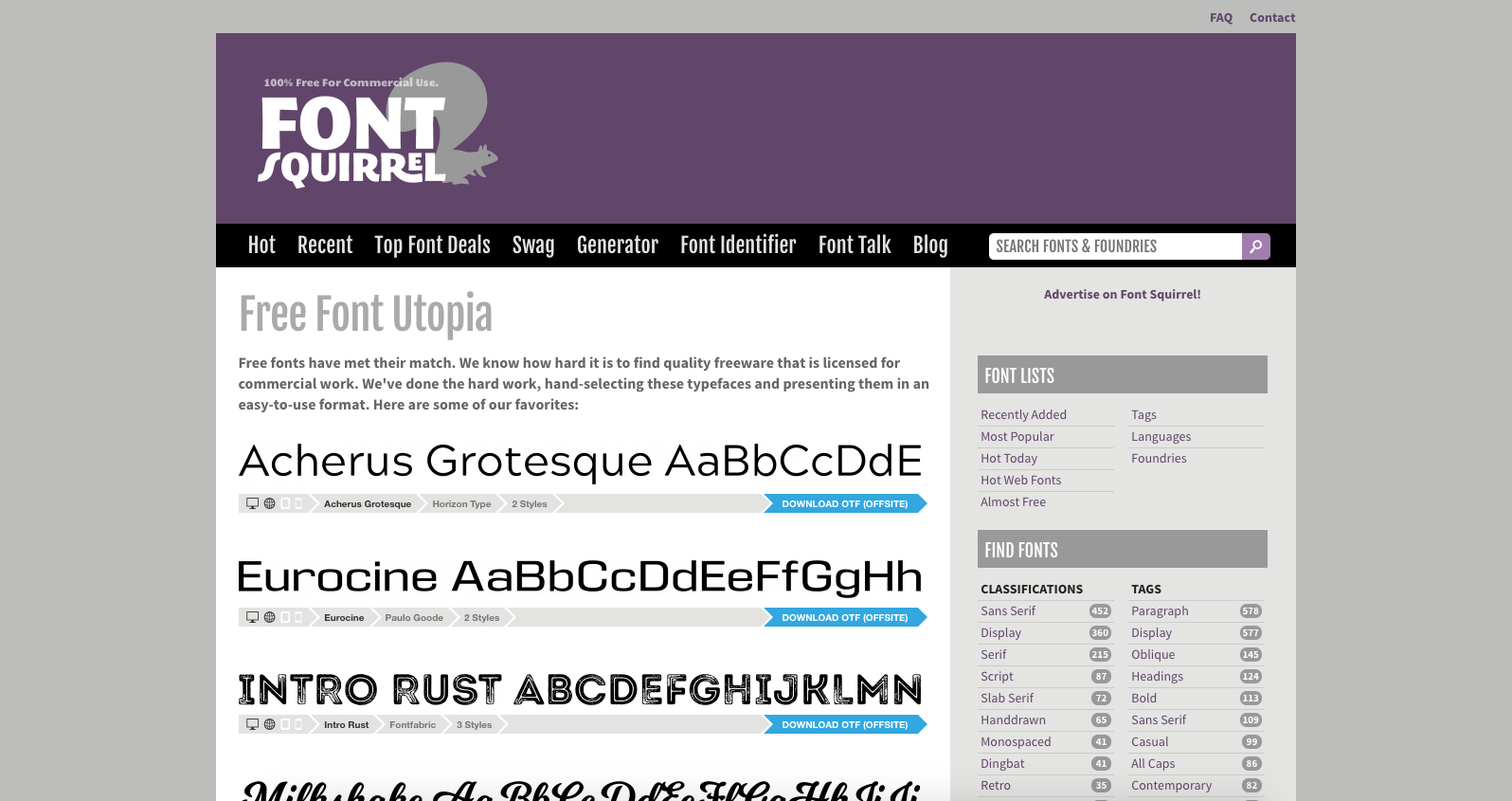Click app phone icon for Acherus Grotesque
Screen dimensions: 1512x801
tap(298, 503)
